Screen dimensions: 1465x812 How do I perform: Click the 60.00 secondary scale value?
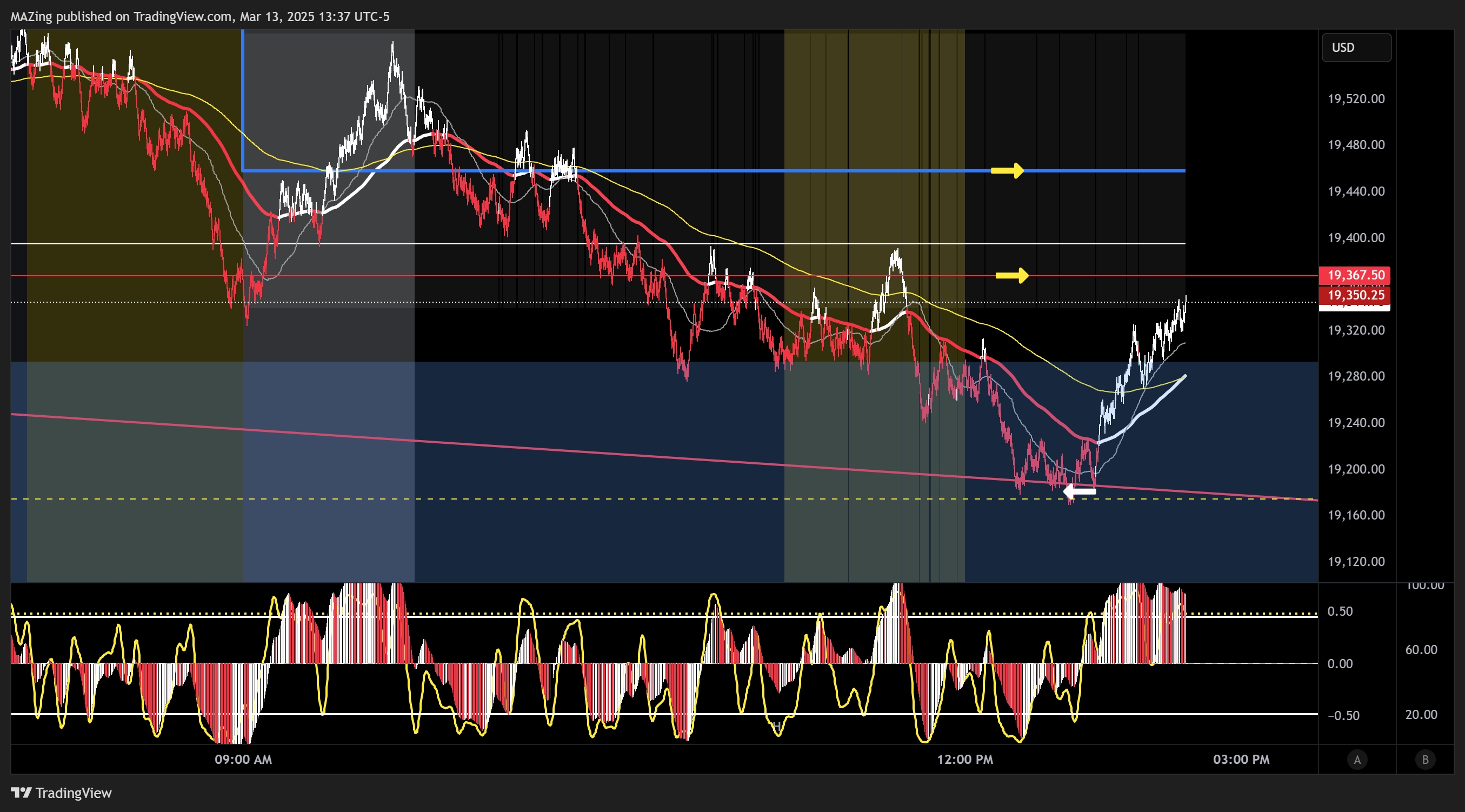coord(1421,649)
